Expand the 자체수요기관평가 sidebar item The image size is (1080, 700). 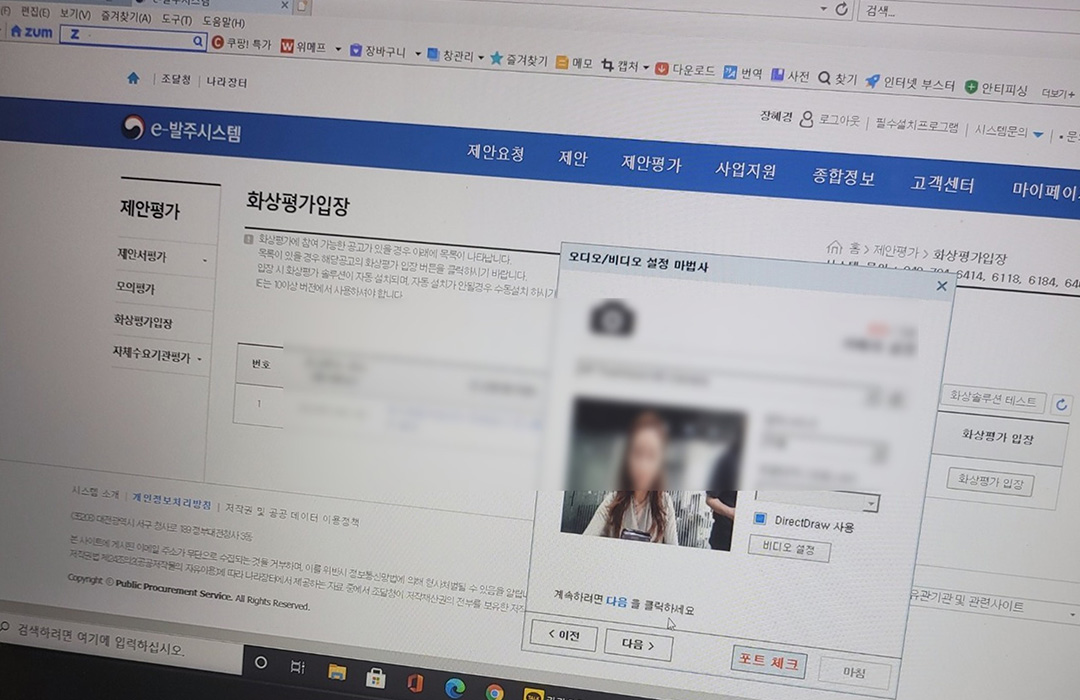[x=158, y=356]
